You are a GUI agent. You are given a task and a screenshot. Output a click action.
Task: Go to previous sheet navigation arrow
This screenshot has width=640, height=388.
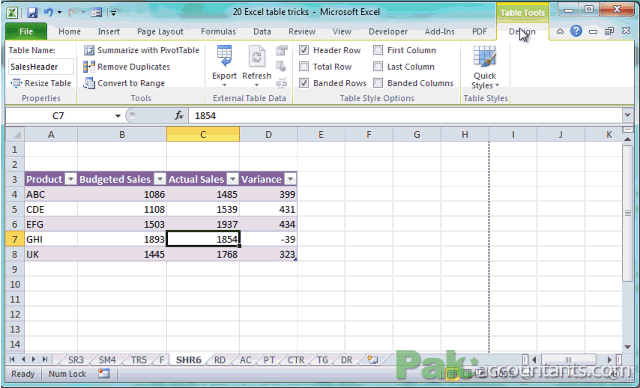point(23,359)
